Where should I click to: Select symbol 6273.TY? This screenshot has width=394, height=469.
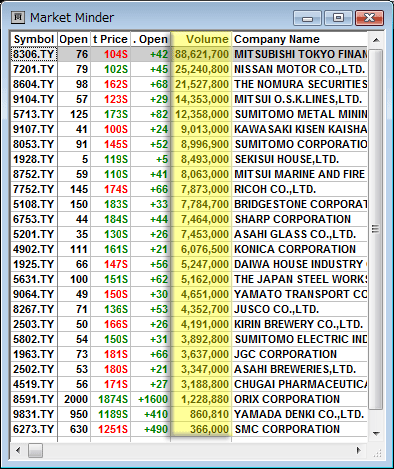click(x=33, y=429)
